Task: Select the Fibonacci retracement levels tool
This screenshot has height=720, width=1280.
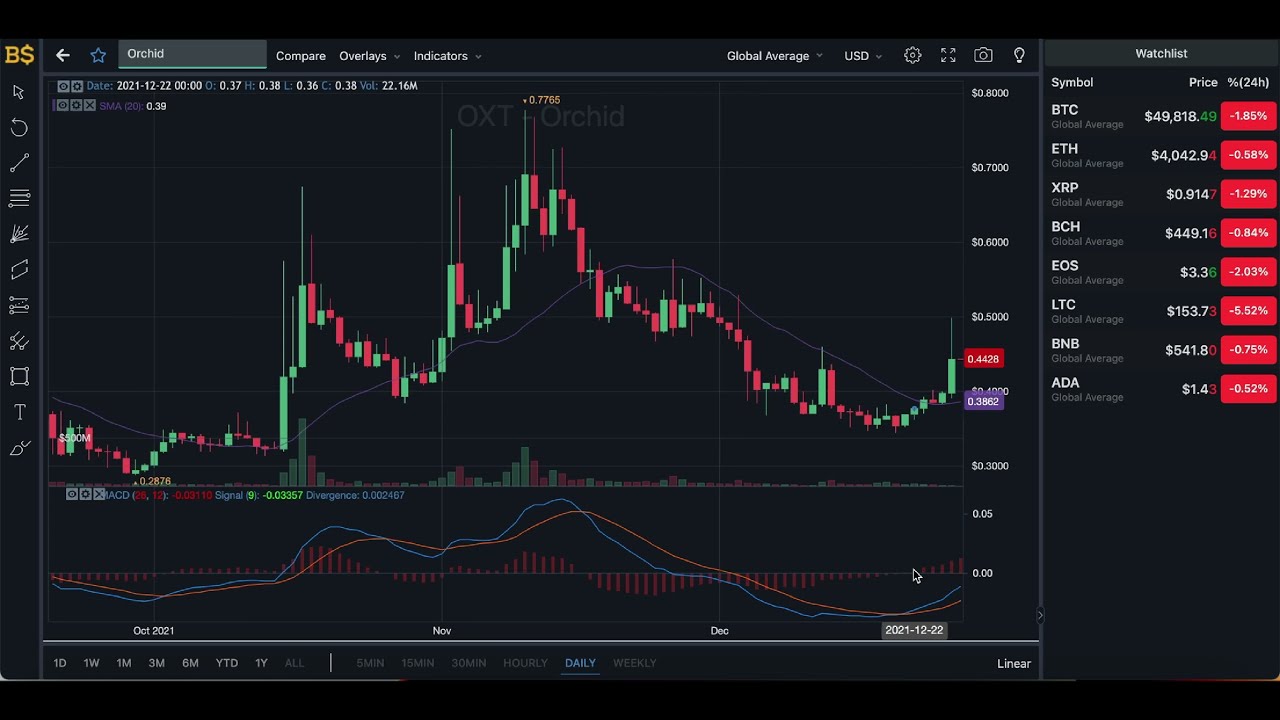Action: click(19, 306)
